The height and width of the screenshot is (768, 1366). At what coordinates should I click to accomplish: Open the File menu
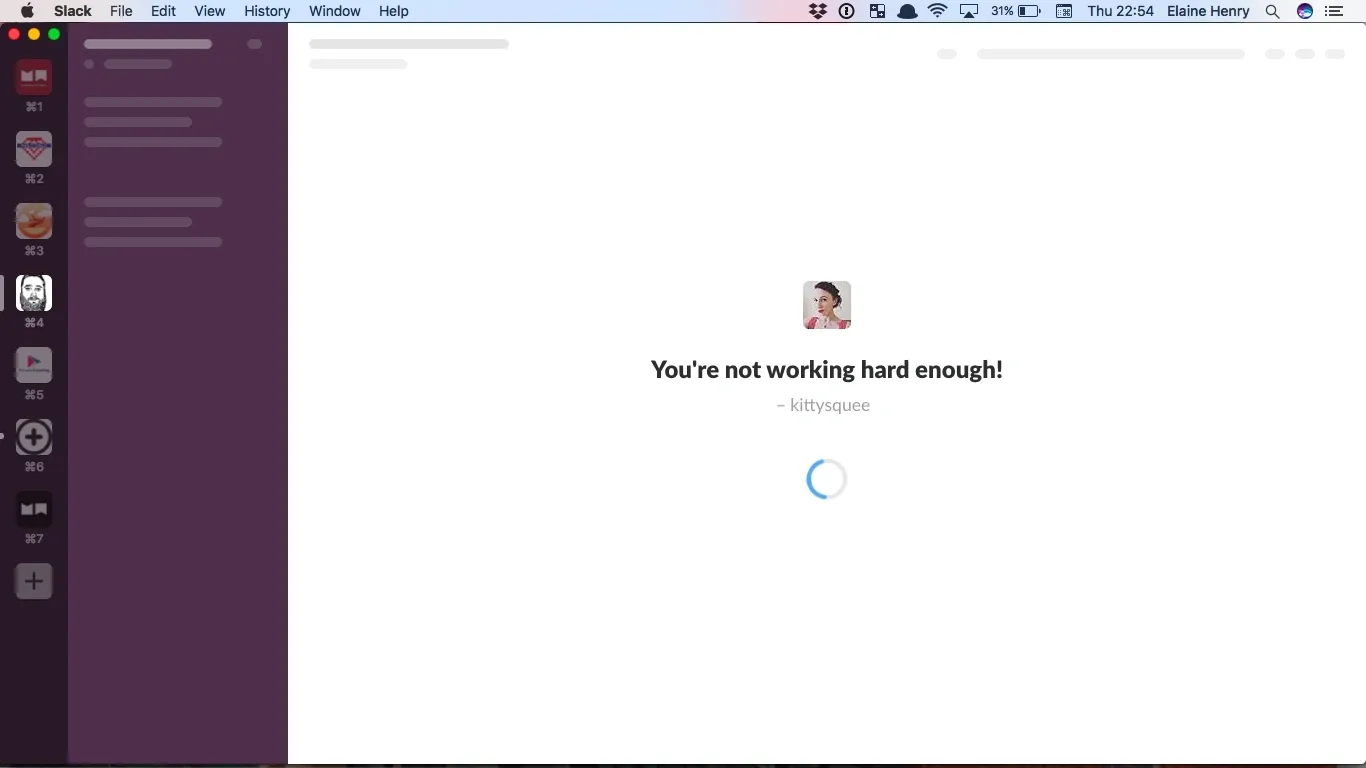pos(121,11)
